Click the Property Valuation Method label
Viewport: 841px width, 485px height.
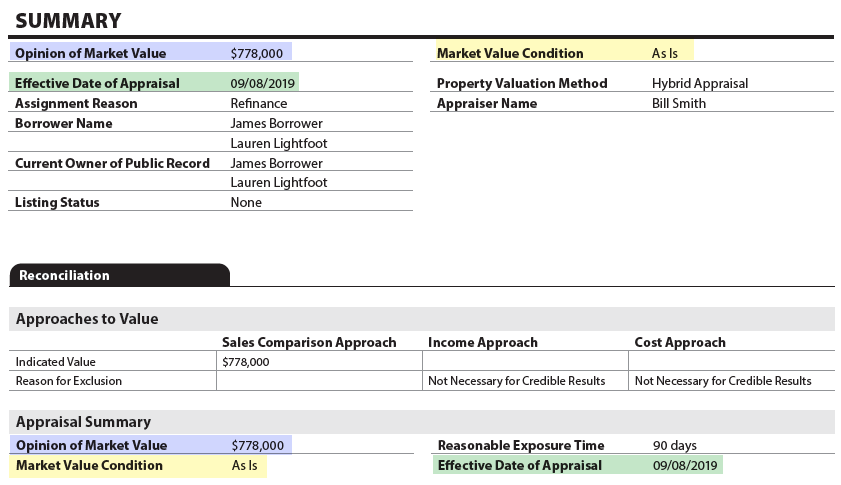tap(522, 83)
